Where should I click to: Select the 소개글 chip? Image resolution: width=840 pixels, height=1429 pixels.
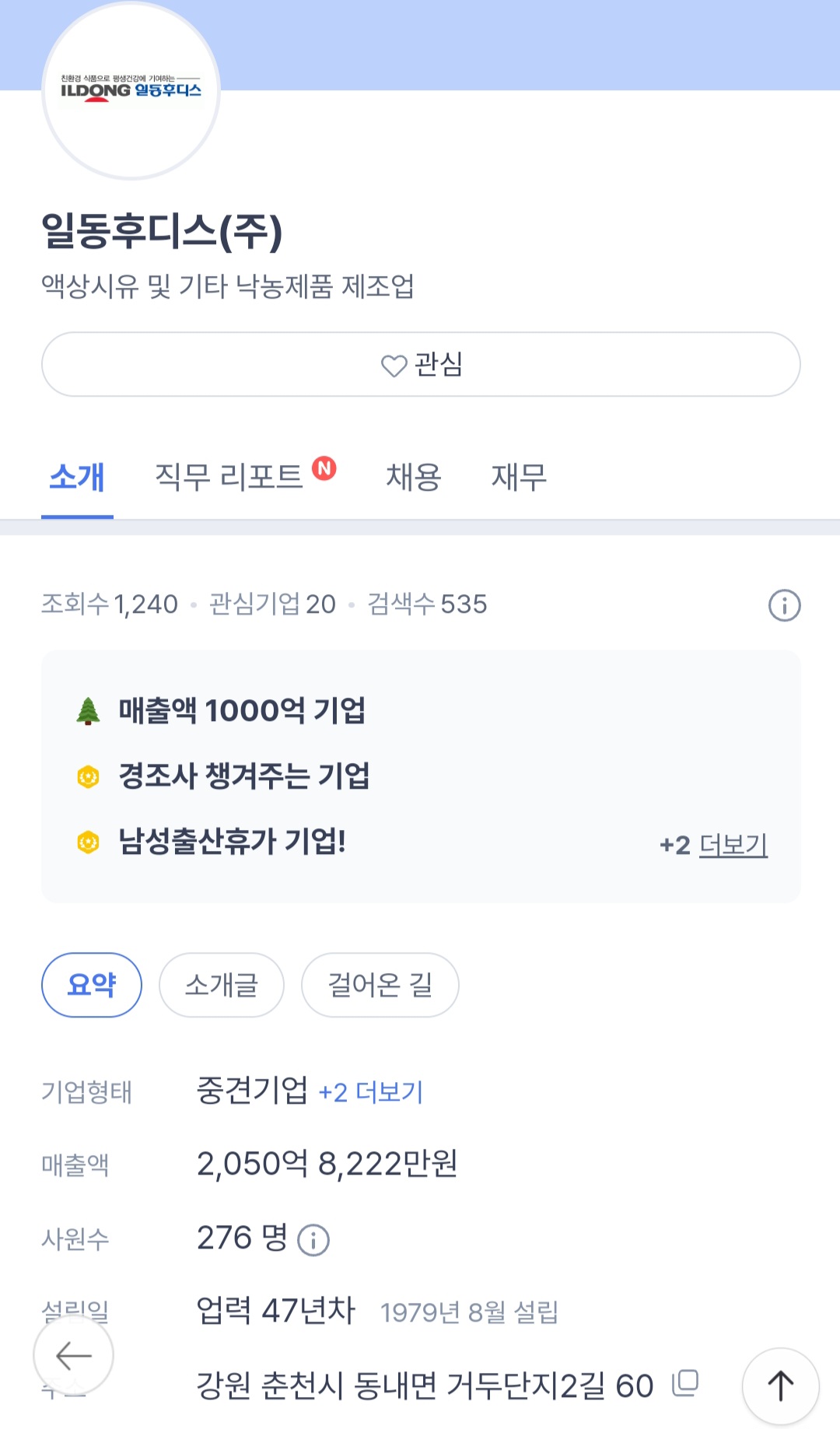[222, 985]
